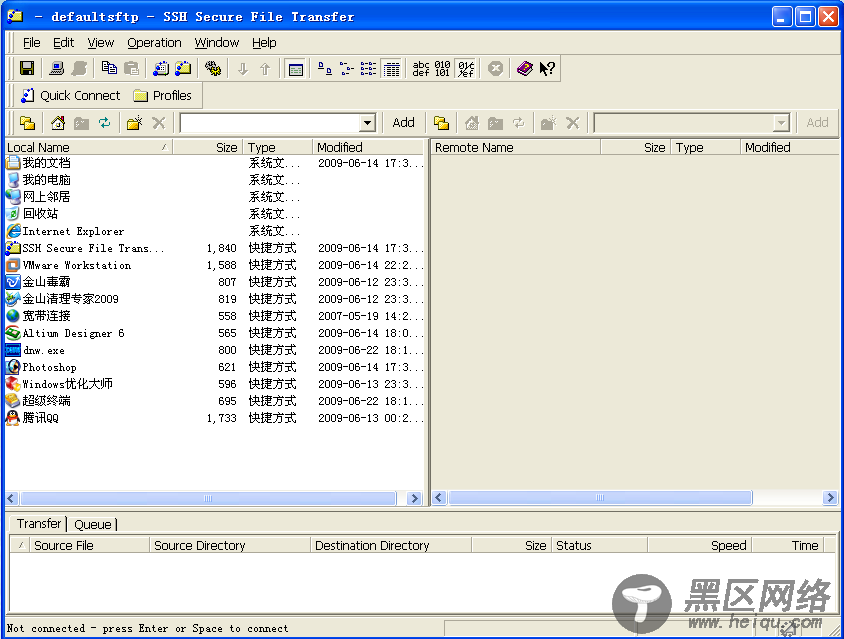Click the local path input field
This screenshot has height=639, width=844.
[271, 123]
